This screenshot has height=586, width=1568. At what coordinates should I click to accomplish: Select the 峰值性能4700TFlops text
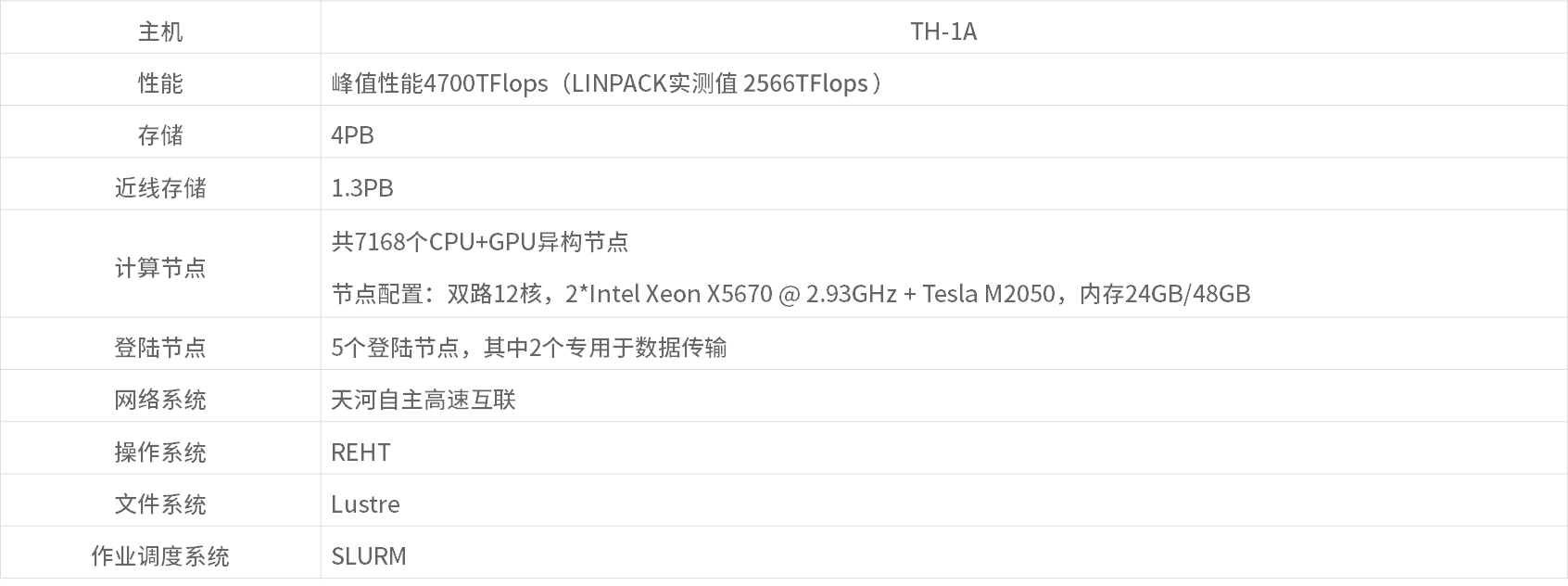point(439,83)
